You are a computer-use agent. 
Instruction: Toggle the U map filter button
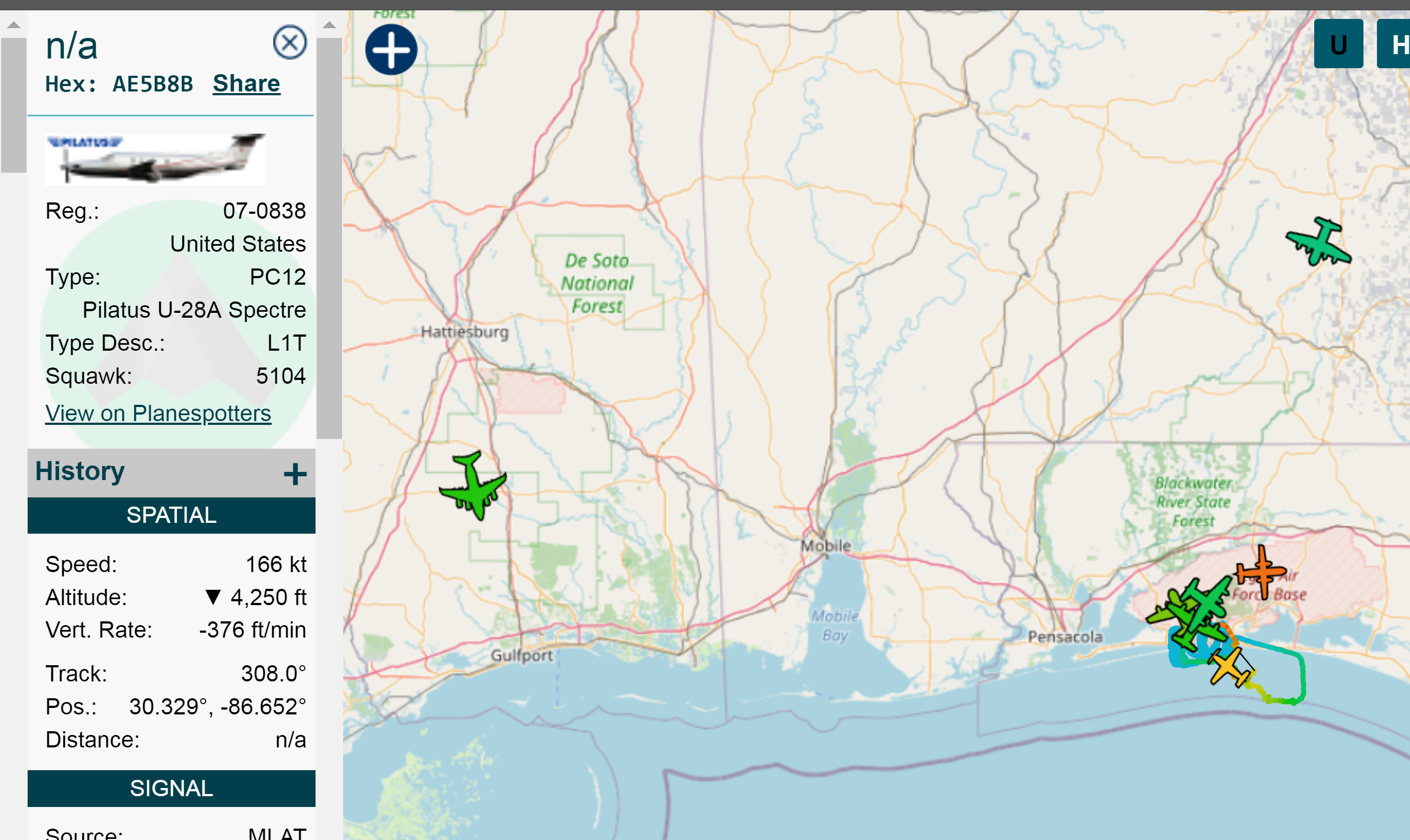(x=1338, y=44)
